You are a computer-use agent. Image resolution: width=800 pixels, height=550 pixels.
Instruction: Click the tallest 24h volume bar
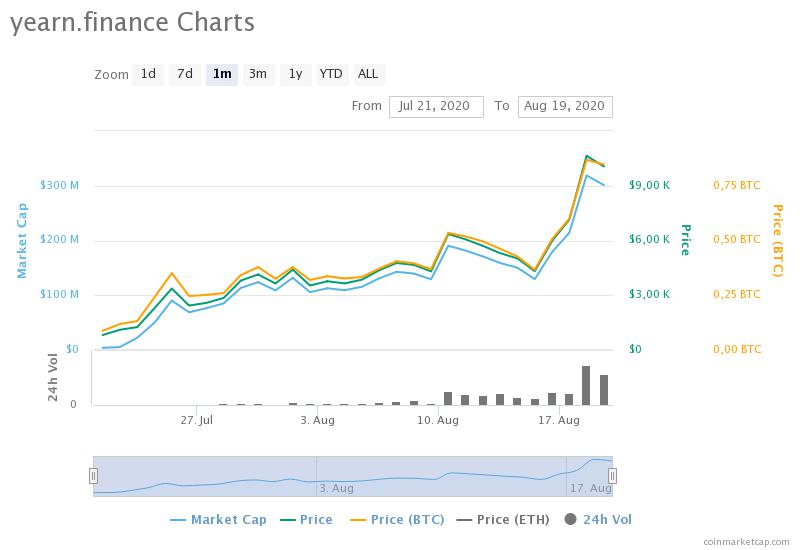[x=586, y=385]
